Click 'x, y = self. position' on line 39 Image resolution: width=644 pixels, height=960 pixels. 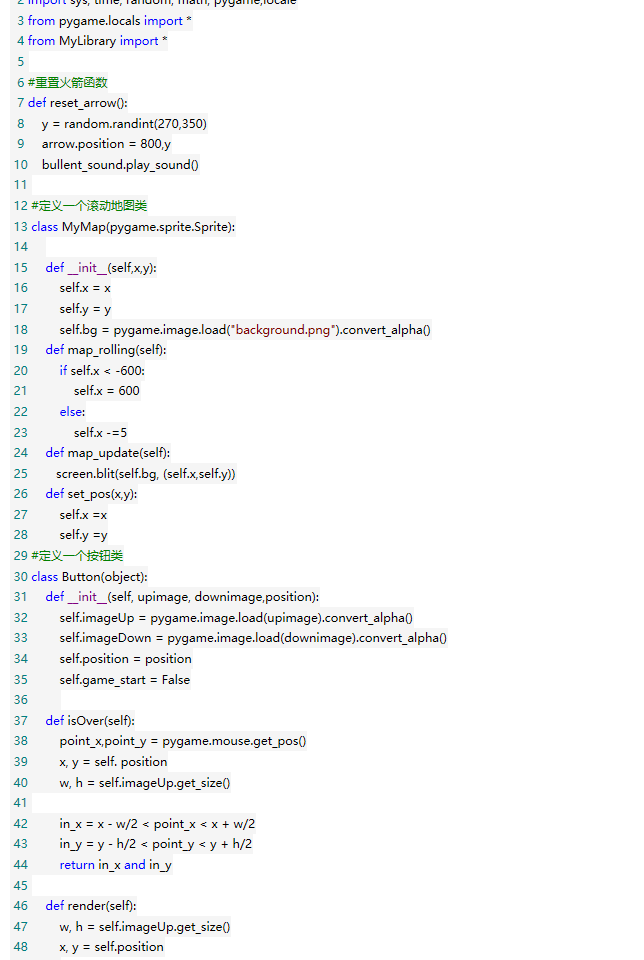click(113, 762)
